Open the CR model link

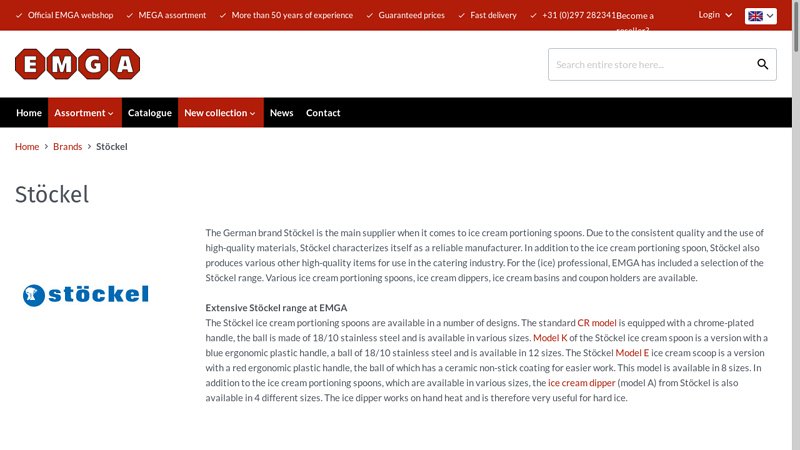pos(596,323)
